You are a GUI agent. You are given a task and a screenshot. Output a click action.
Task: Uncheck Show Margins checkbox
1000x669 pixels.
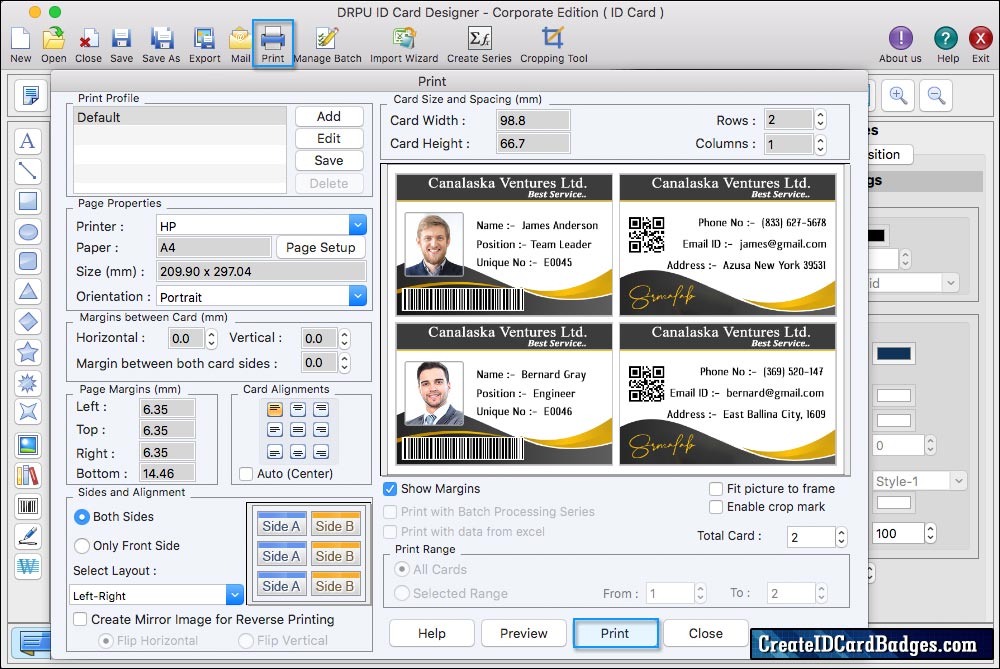[390, 489]
